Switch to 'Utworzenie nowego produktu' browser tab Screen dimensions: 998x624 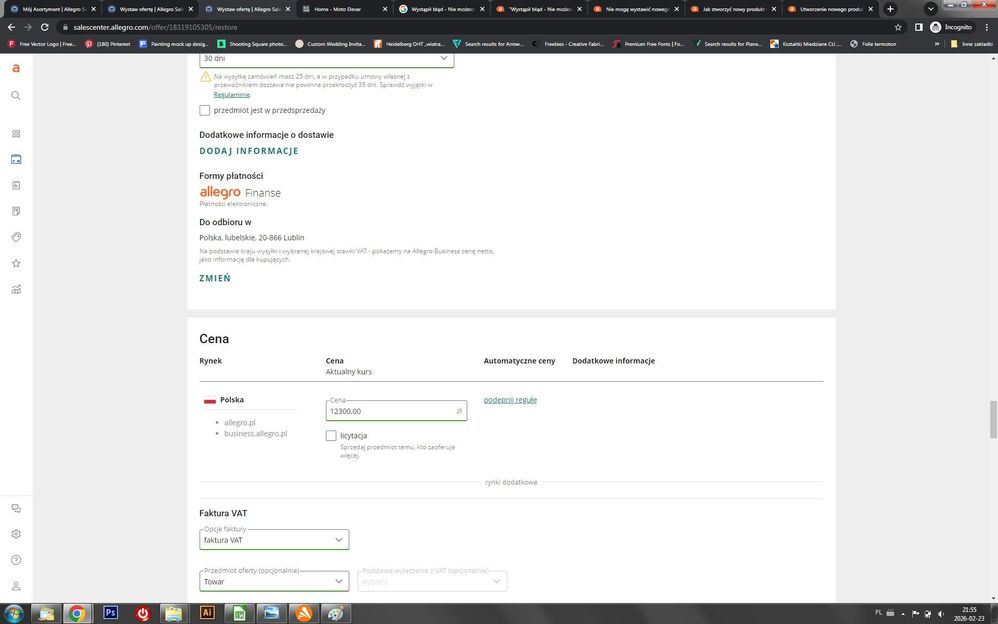[825, 9]
